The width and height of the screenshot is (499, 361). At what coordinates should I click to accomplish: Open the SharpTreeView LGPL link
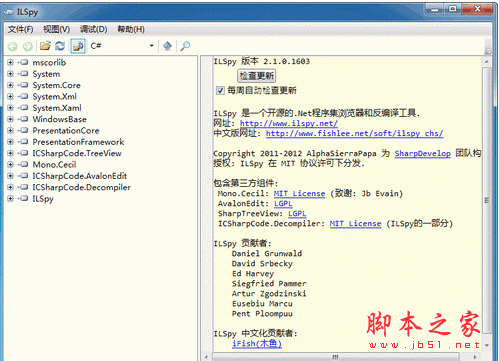[297, 213]
